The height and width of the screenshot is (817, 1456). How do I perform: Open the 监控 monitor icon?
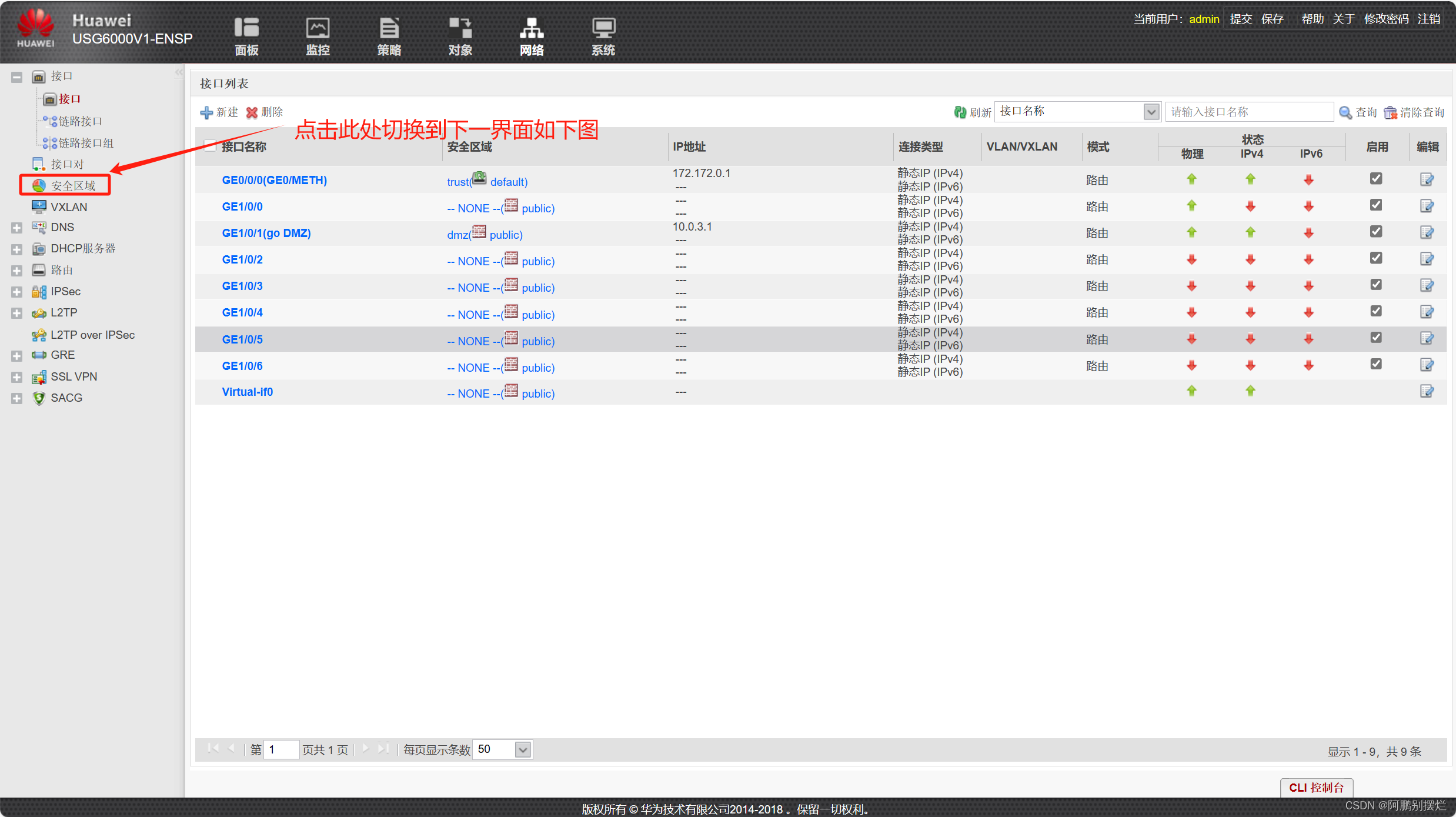[318, 28]
